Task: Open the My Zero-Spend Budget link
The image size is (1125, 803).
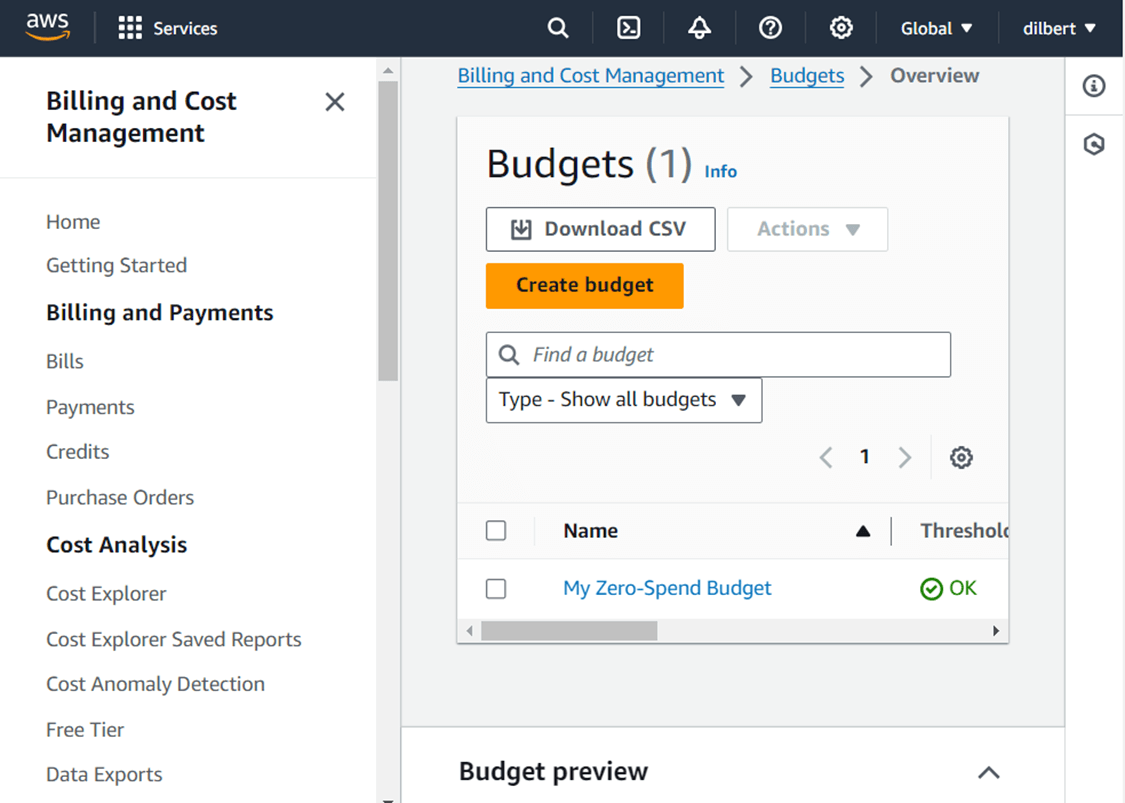Action: [667, 588]
